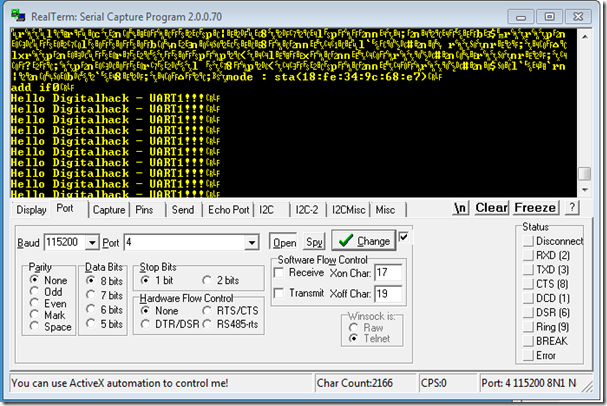Viewport: 607px width, 406px height.
Task: Select 1 bit stop bits
Action: [x=157, y=280]
